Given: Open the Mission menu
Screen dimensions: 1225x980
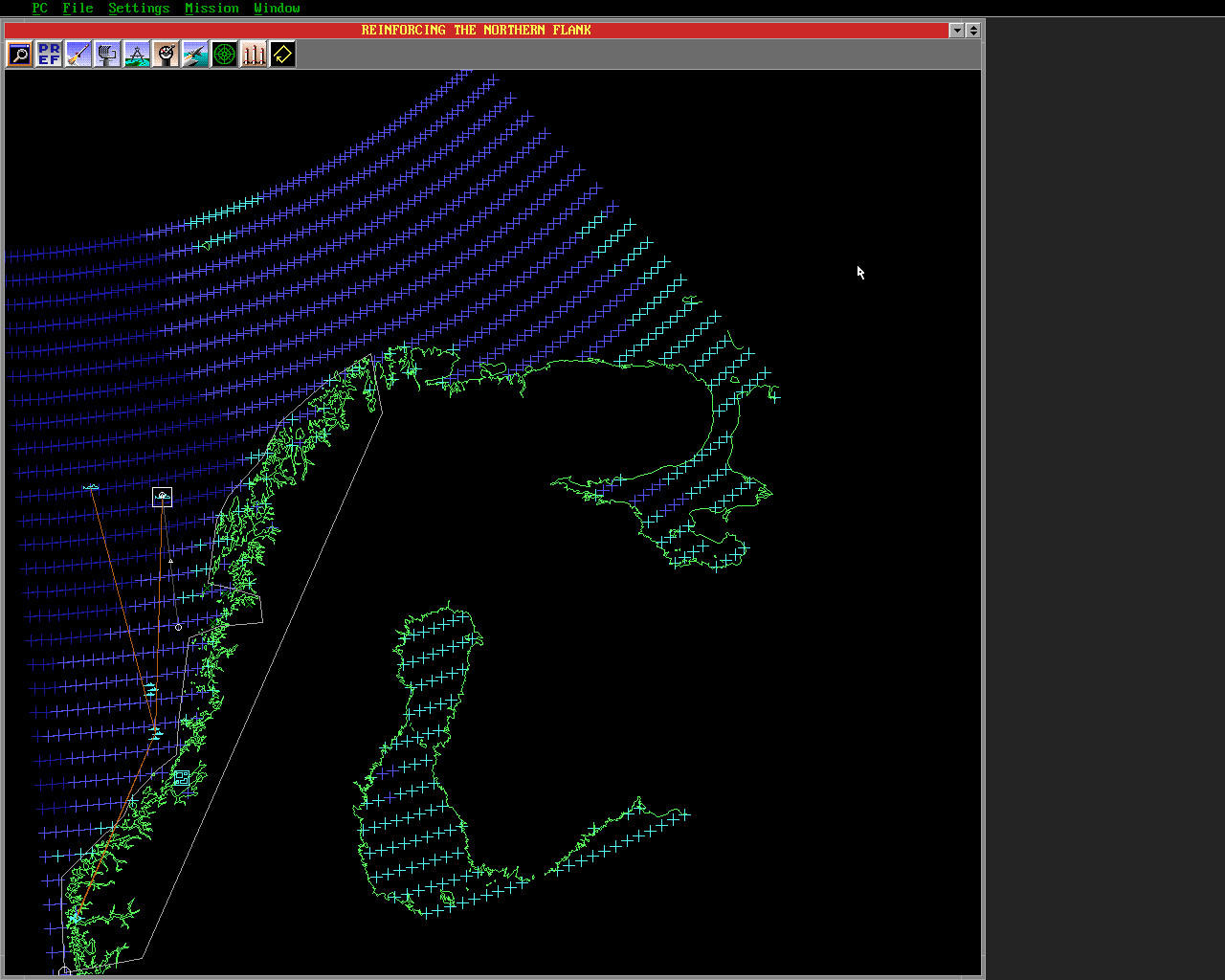Looking at the screenshot, I should [x=212, y=8].
